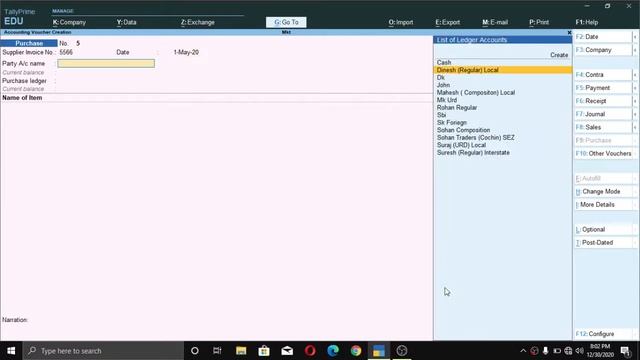Click Purchase voucher type label
Image resolution: width=640 pixels, height=360 pixels.
tap(29, 43)
